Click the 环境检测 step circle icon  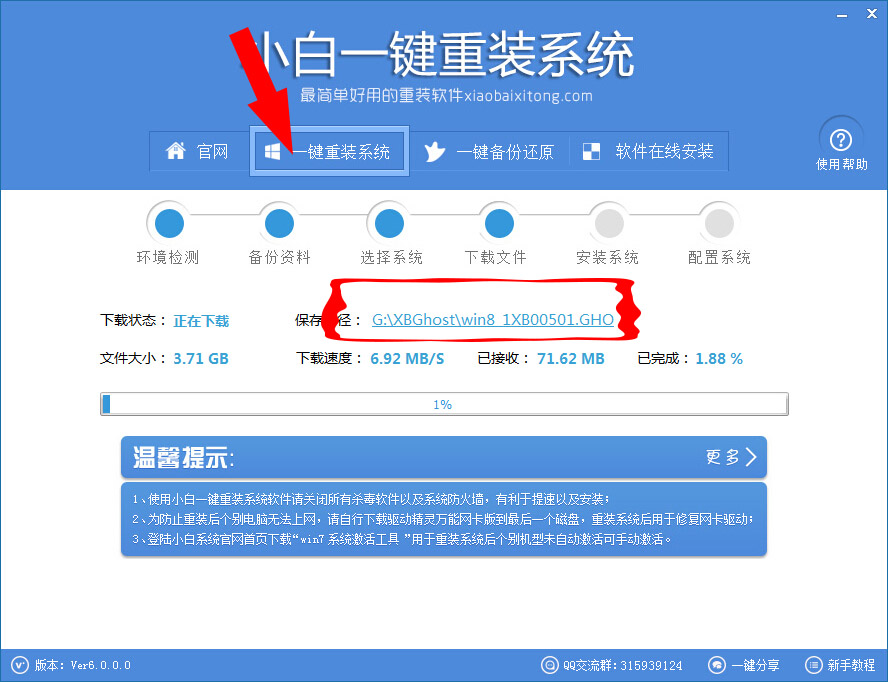(168, 223)
